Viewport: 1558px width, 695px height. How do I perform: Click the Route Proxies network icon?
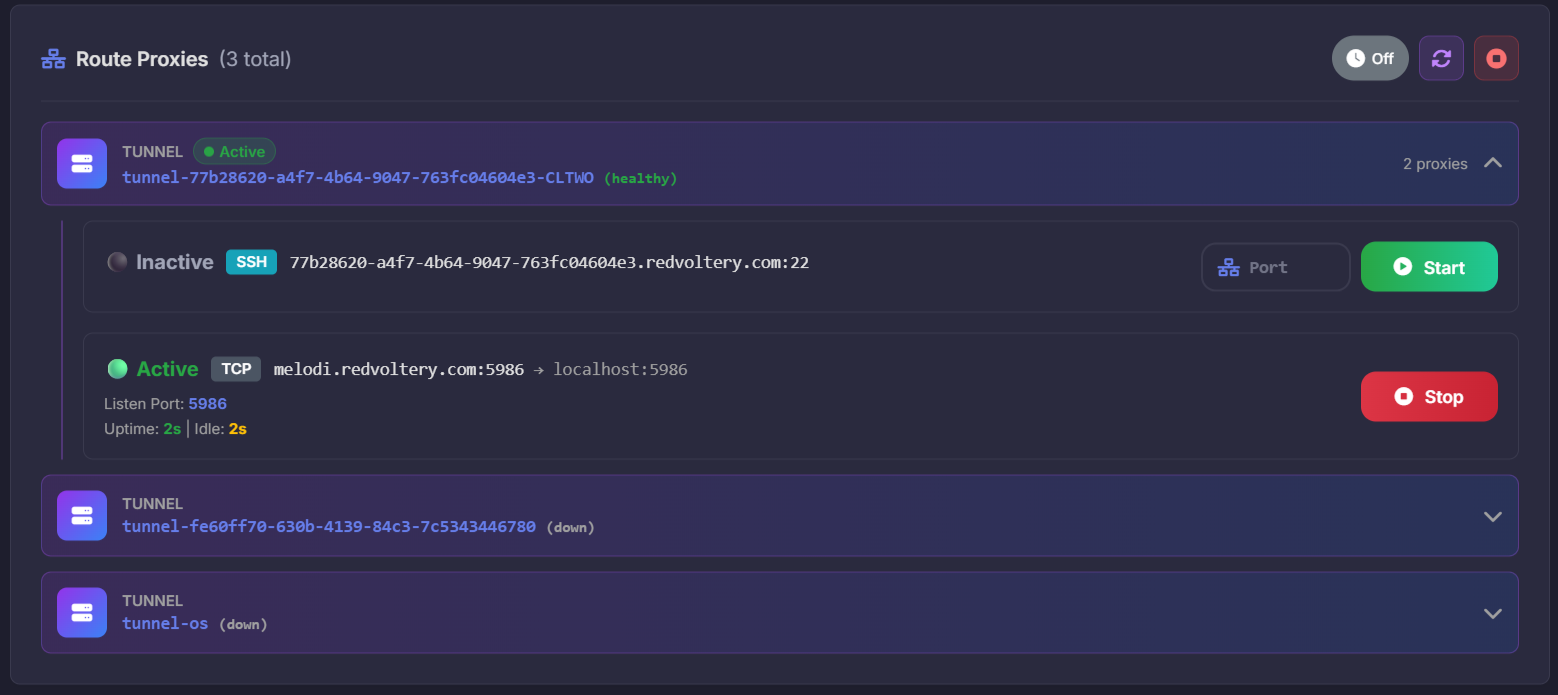point(53,59)
